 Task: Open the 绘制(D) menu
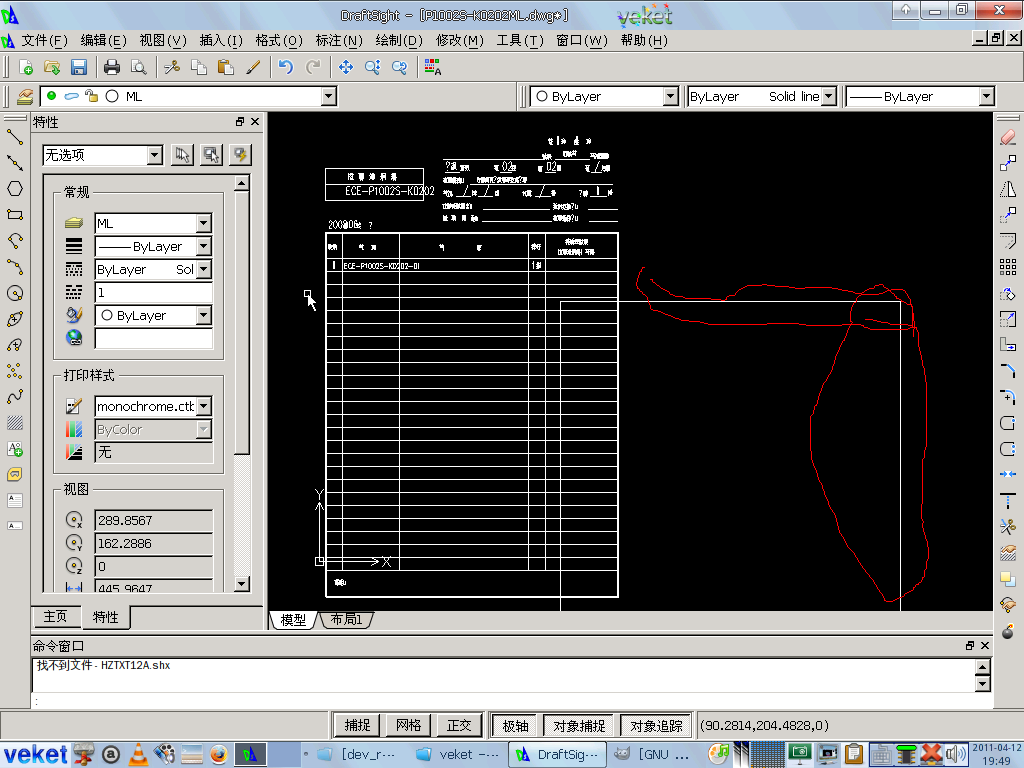pyautogui.click(x=398, y=40)
